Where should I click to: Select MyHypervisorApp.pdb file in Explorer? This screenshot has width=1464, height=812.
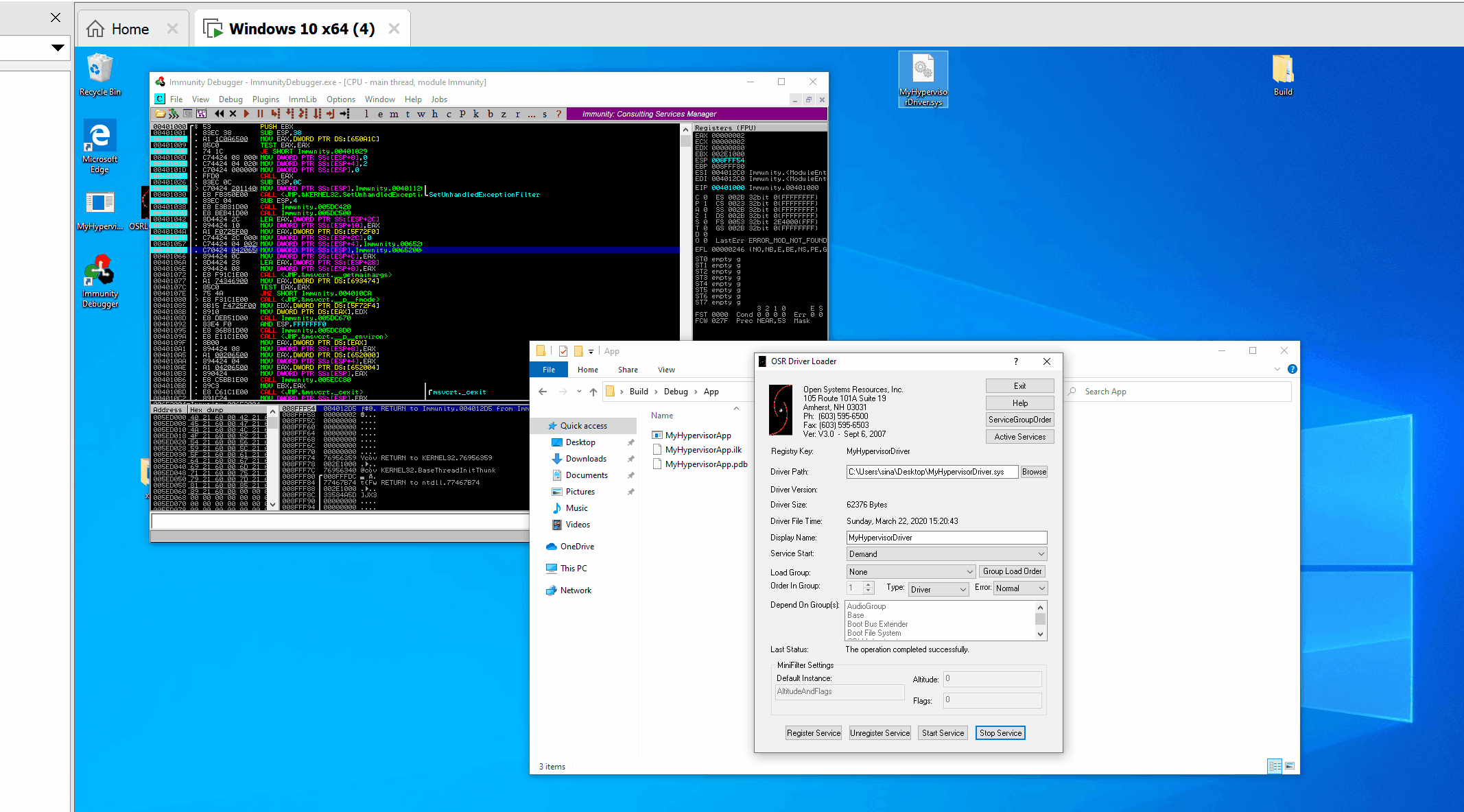(700, 464)
